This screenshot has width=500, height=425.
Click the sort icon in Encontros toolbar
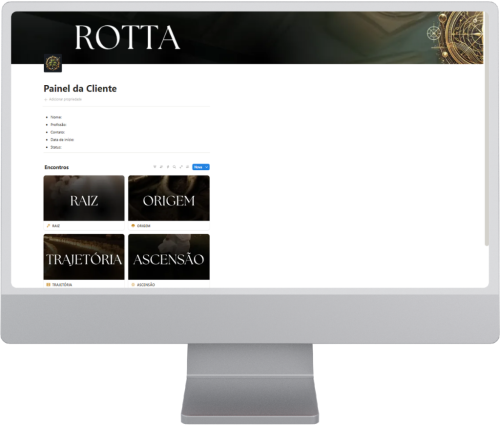(161, 167)
